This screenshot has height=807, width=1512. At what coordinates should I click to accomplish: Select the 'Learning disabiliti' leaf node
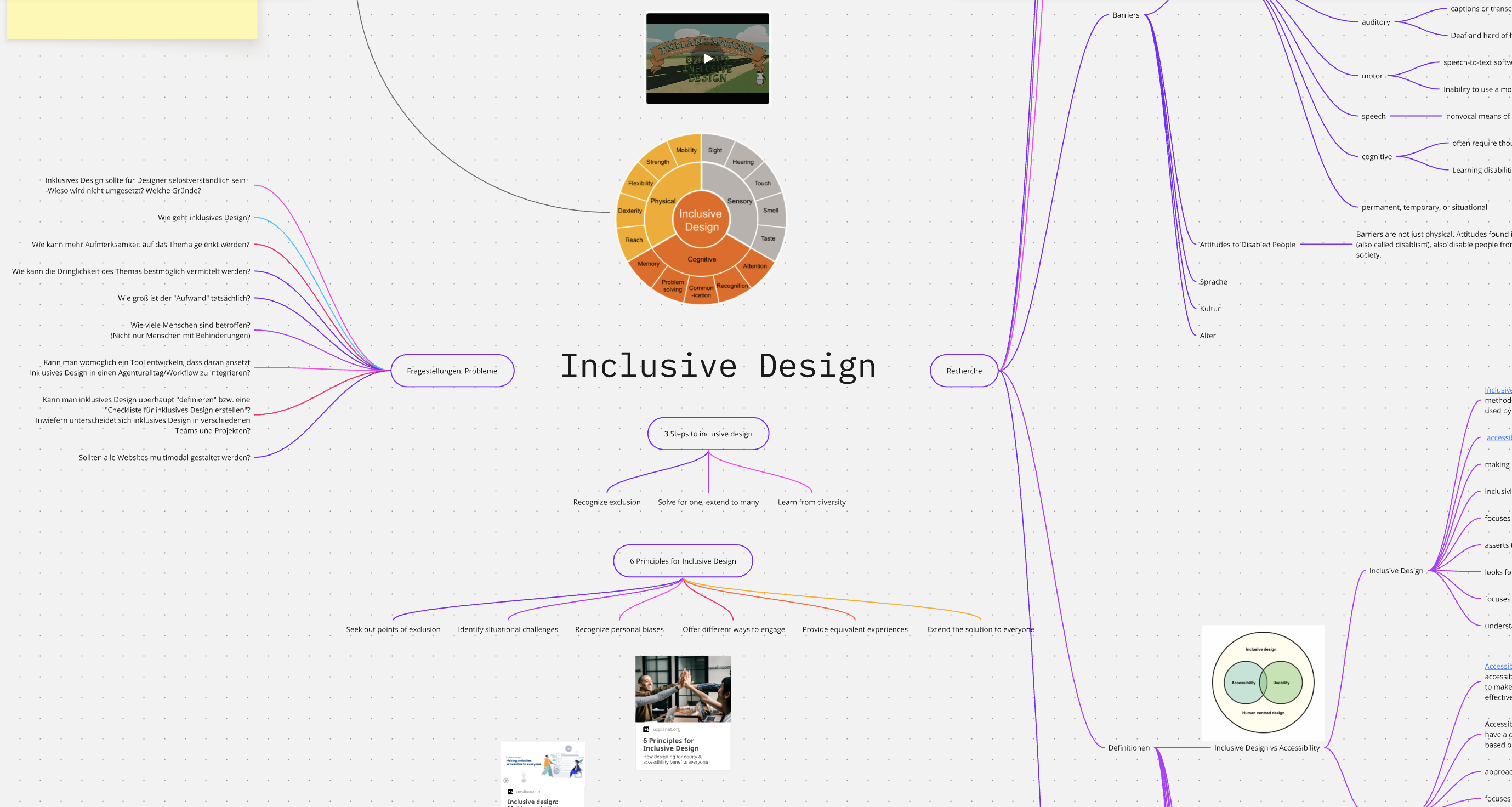[1481, 169]
